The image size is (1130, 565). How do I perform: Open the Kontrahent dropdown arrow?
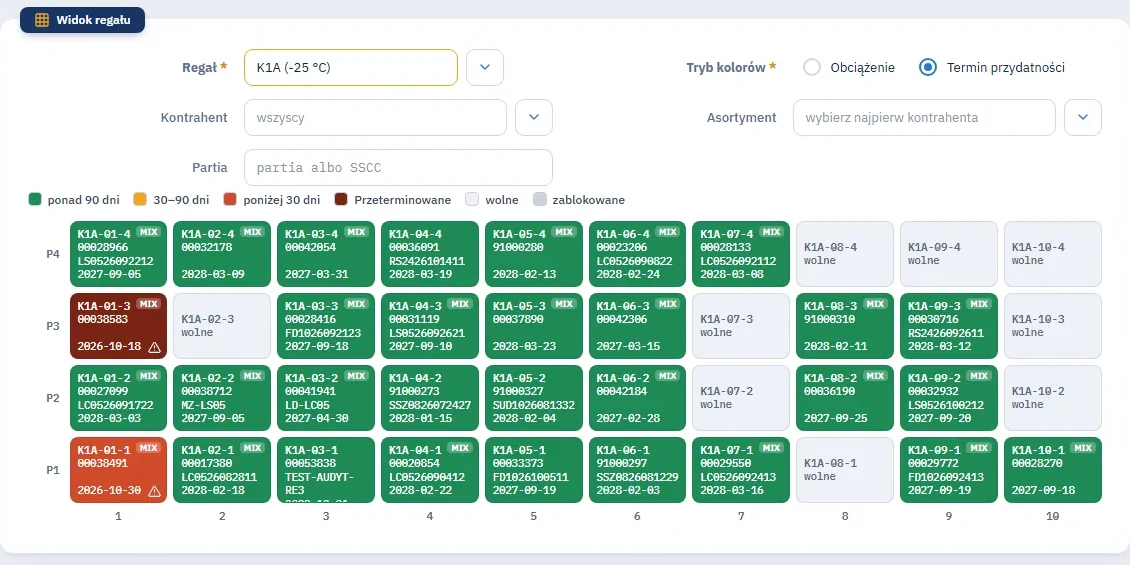coord(534,117)
